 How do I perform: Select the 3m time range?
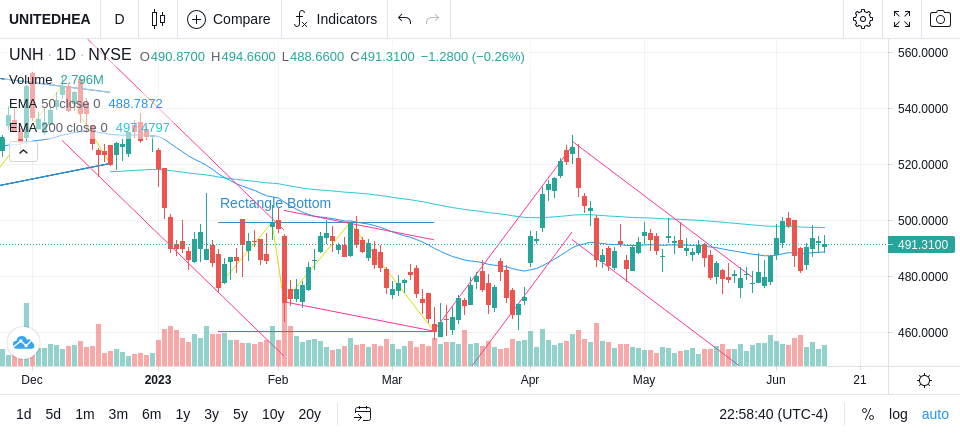(118, 415)
